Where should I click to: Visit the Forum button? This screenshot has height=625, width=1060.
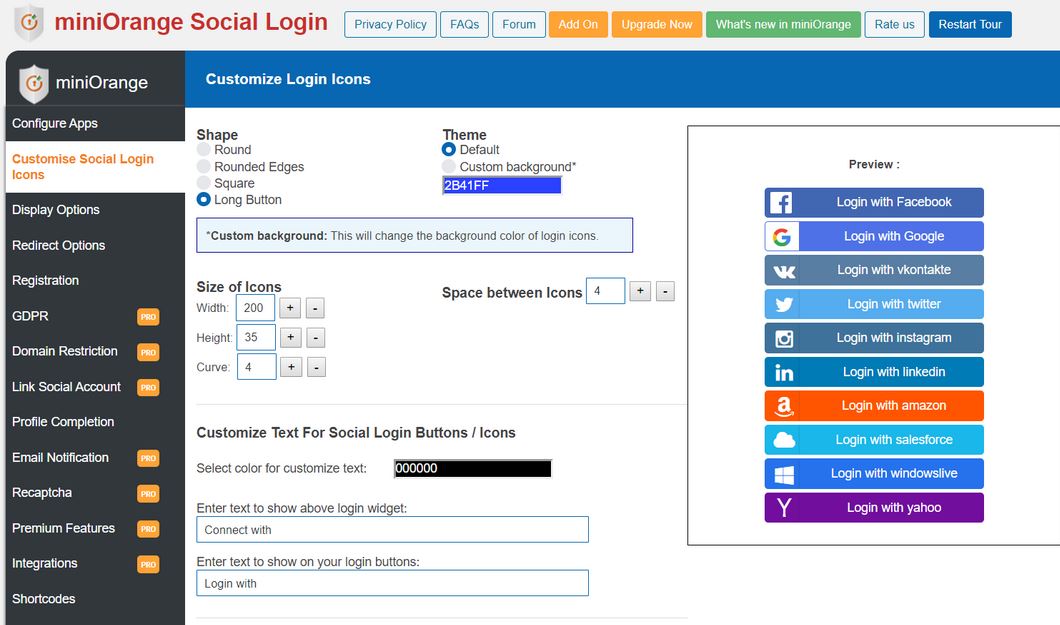[x=519, y=24]
